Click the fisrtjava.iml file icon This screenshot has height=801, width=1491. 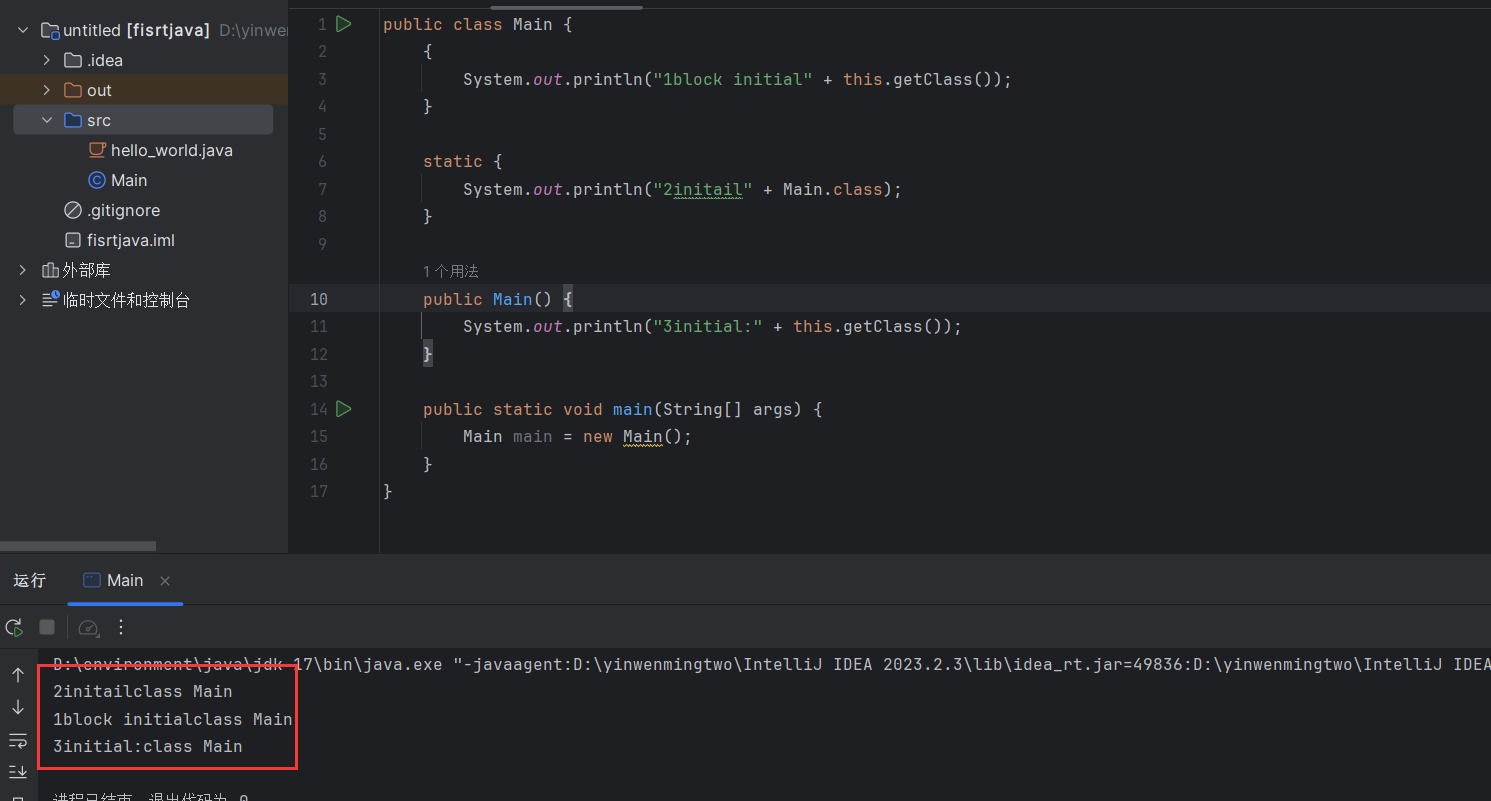tap(72, 240)
